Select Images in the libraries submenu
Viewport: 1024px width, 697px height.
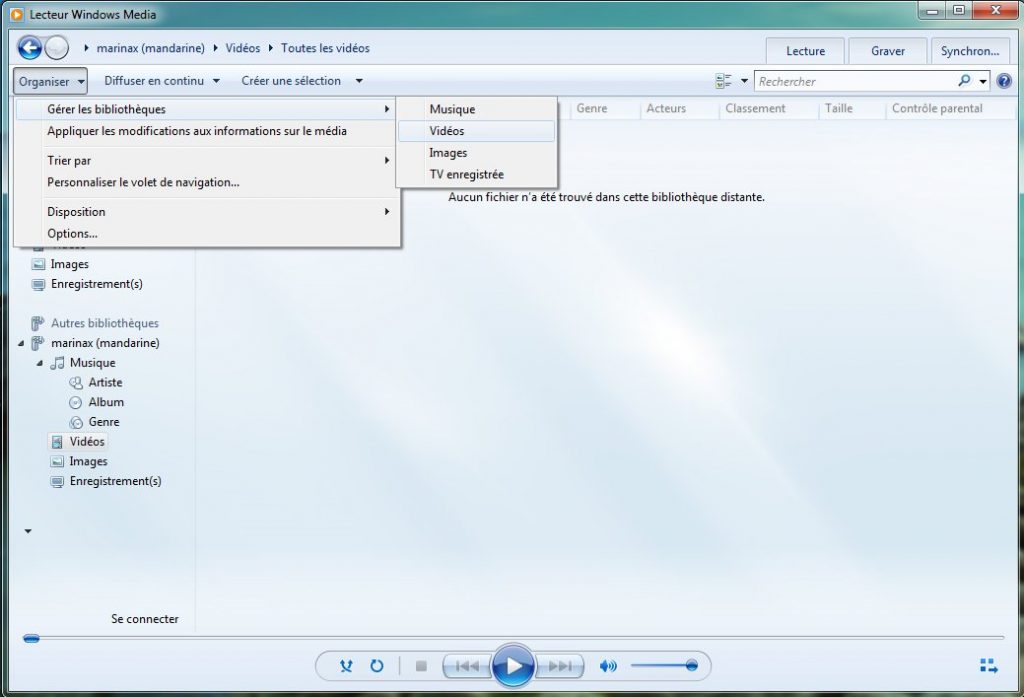[477, 153]
